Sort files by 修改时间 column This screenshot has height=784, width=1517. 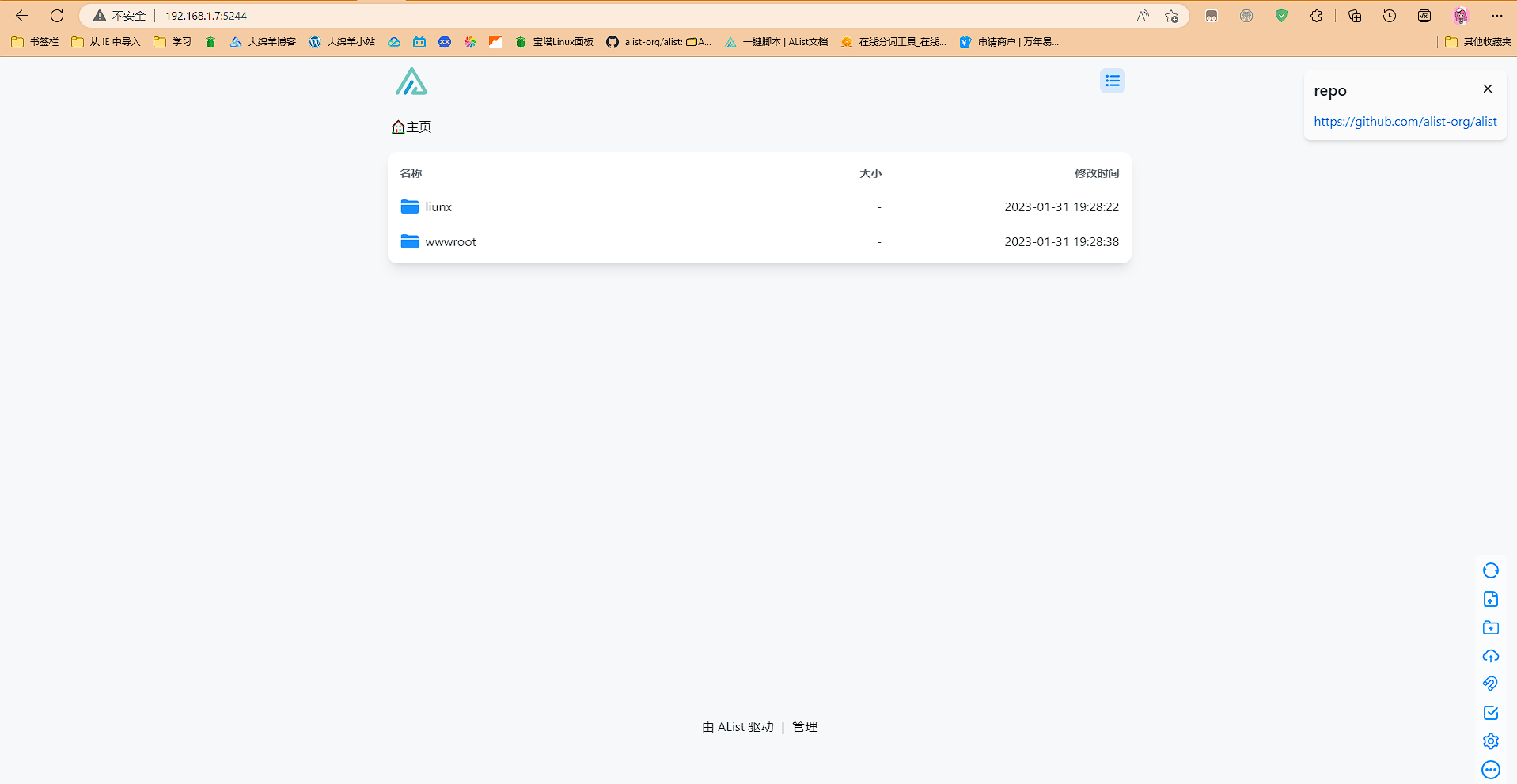coord(1096,173)
